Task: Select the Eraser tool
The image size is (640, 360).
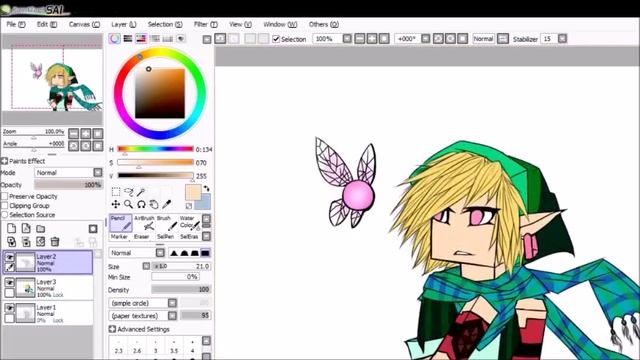Action: [142, 237]
